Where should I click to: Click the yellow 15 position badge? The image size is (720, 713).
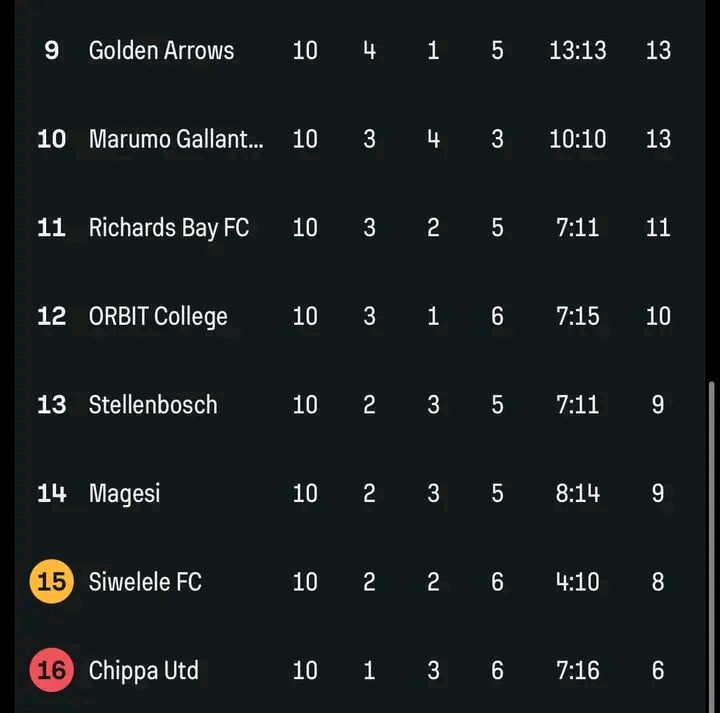click(x=51, y=581)
